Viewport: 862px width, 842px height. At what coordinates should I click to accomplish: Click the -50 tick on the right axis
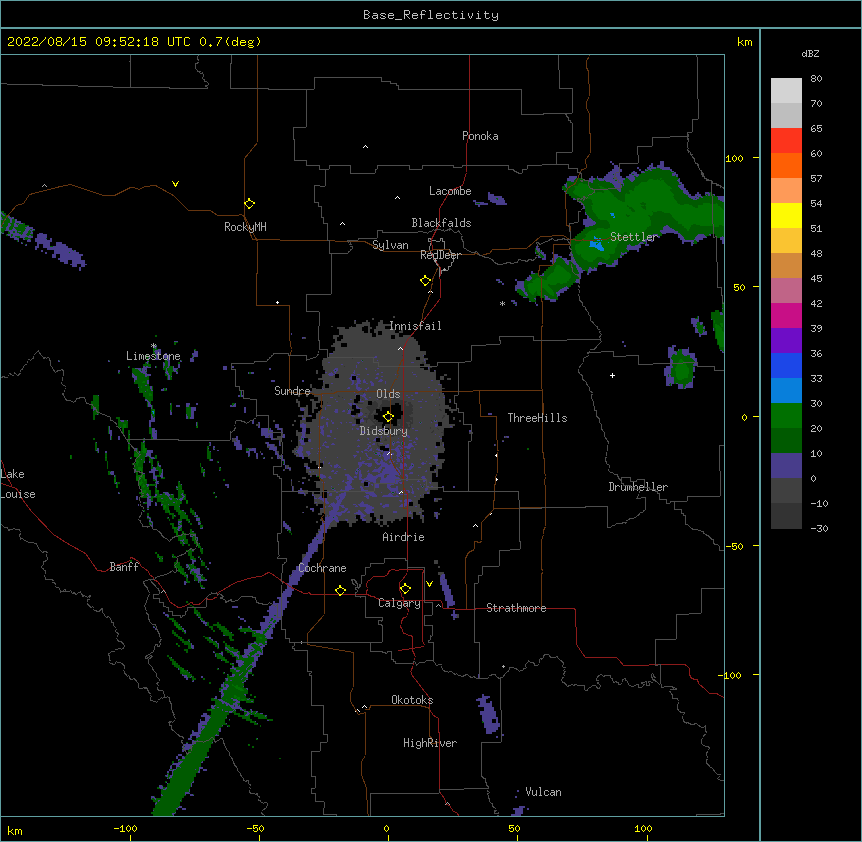tap(734, 546)
